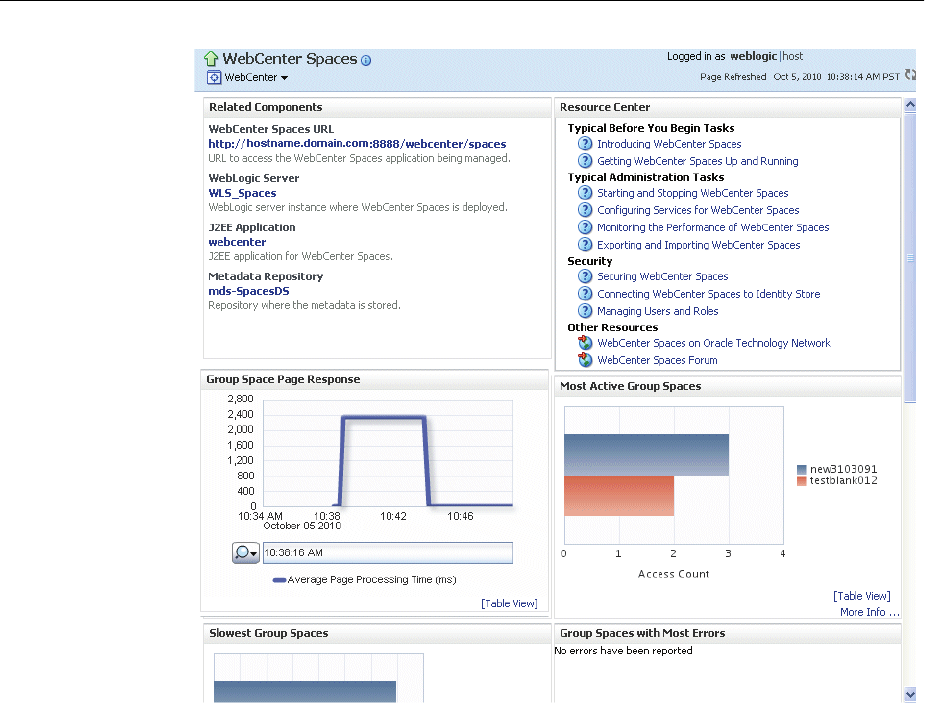Image resolution: width=925 pixels, height=703 pixels.
Task: Click the scroll down arrow of page scrollbar
Action: 909,693
